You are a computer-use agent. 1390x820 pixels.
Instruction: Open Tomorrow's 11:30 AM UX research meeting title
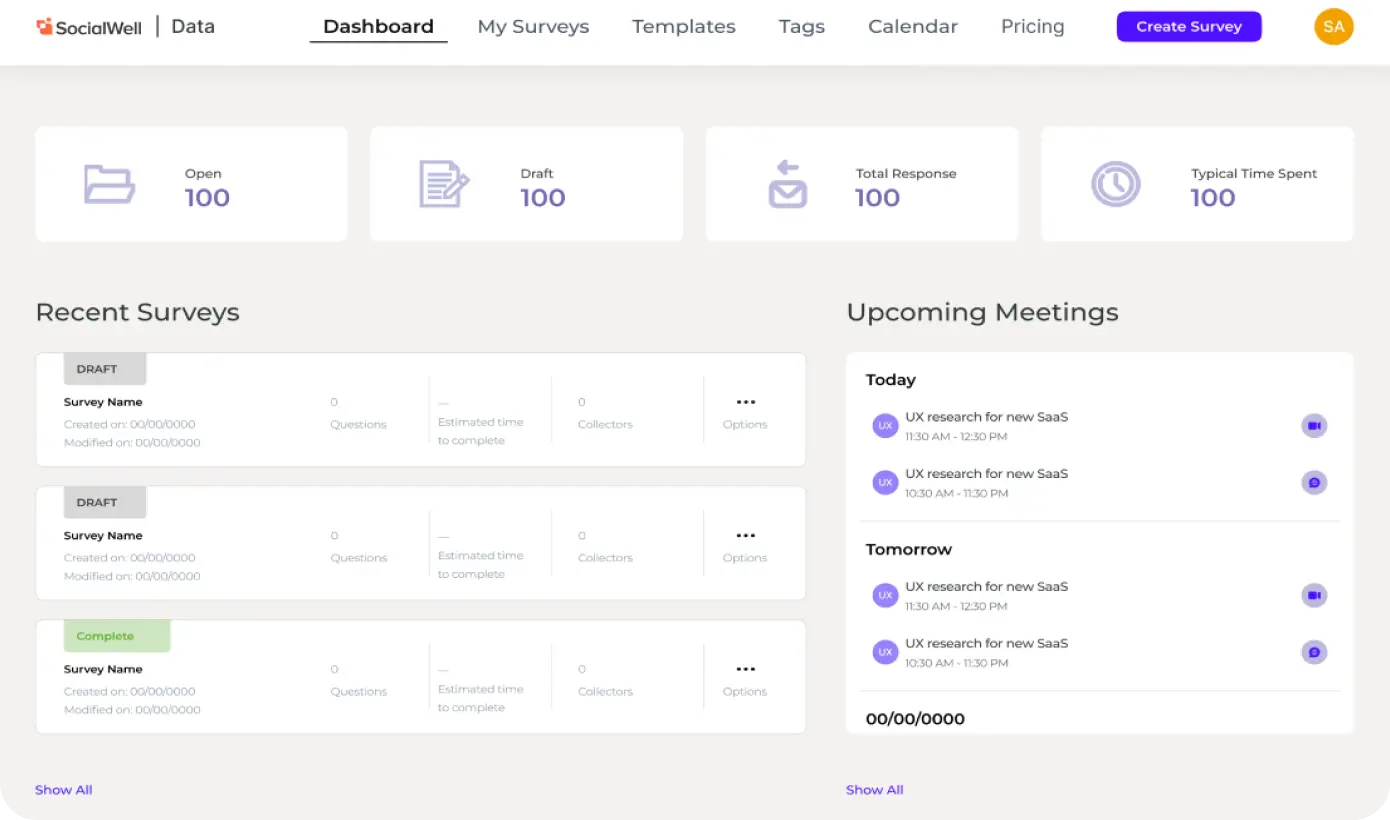pos(987,587)
